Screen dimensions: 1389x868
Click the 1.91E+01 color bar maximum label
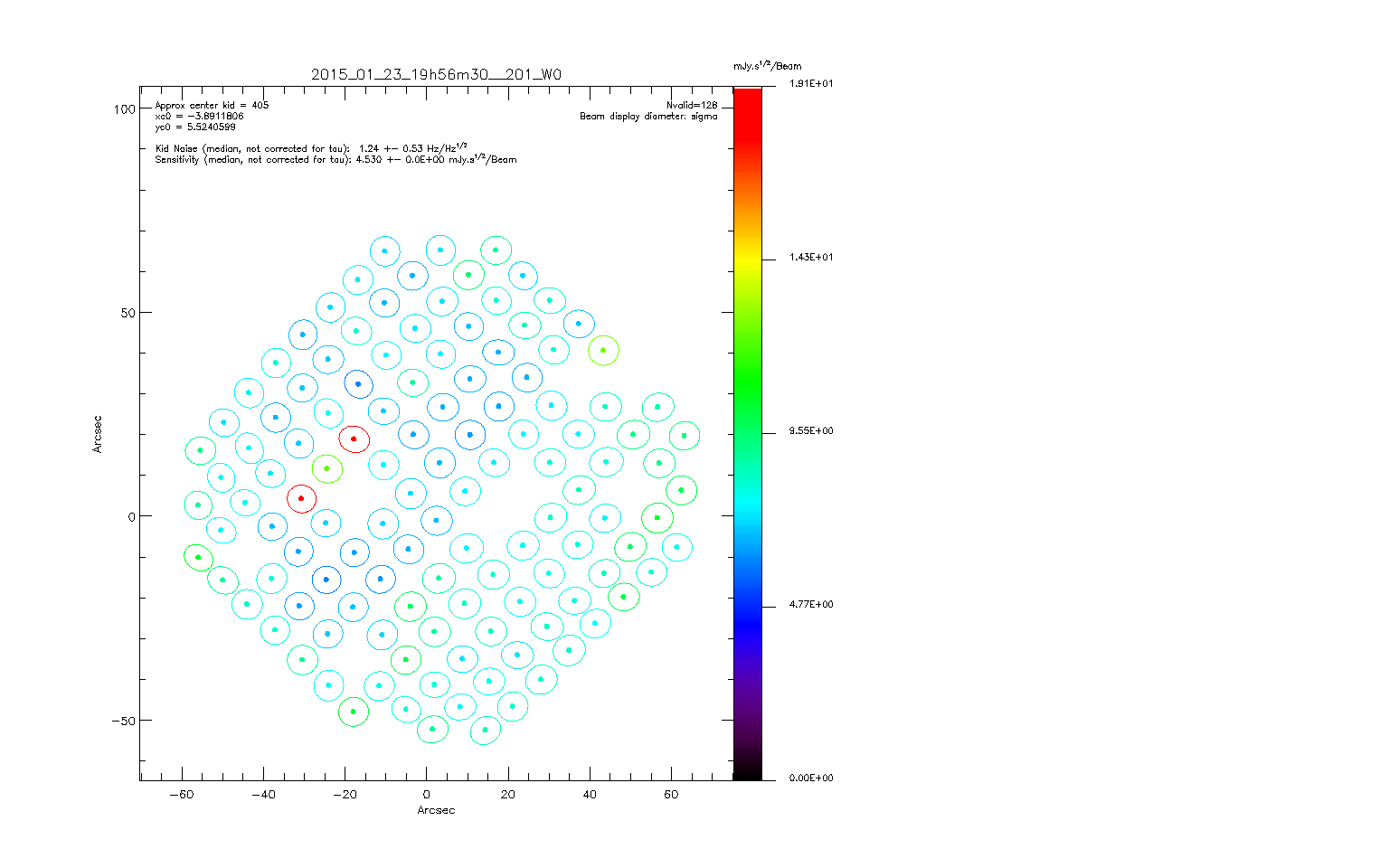(811, 84)
